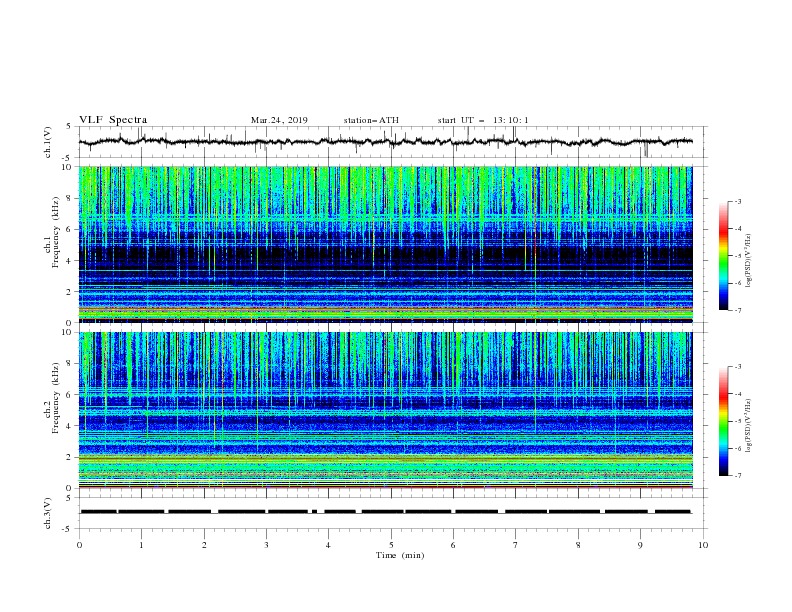Click the "-7" tick on the upper color bar
The width and height of the screenshot is (792, 612).
pos(737,310)
